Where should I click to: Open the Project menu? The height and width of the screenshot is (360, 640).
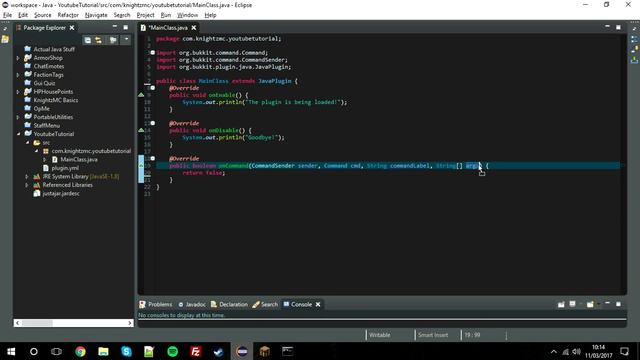[145, 15]
